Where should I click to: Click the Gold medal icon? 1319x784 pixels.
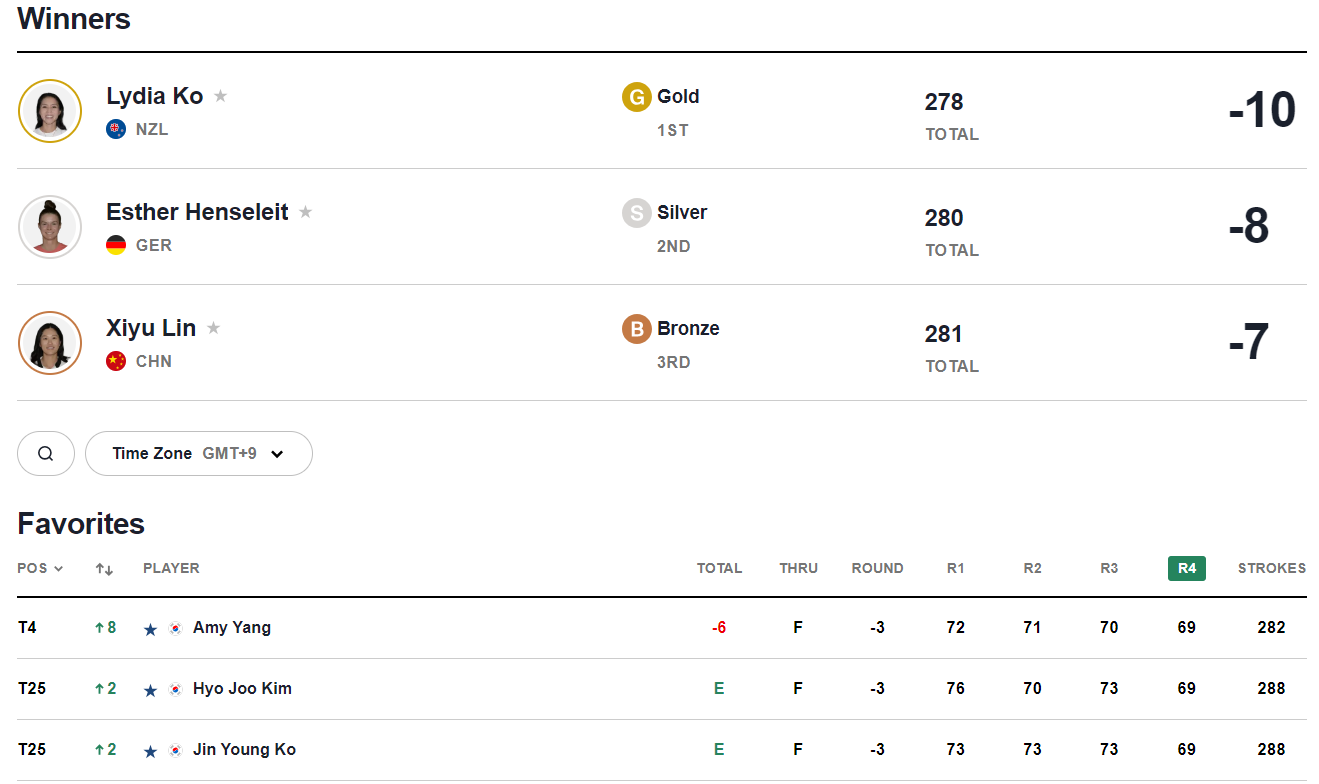(x=637, y=97)
